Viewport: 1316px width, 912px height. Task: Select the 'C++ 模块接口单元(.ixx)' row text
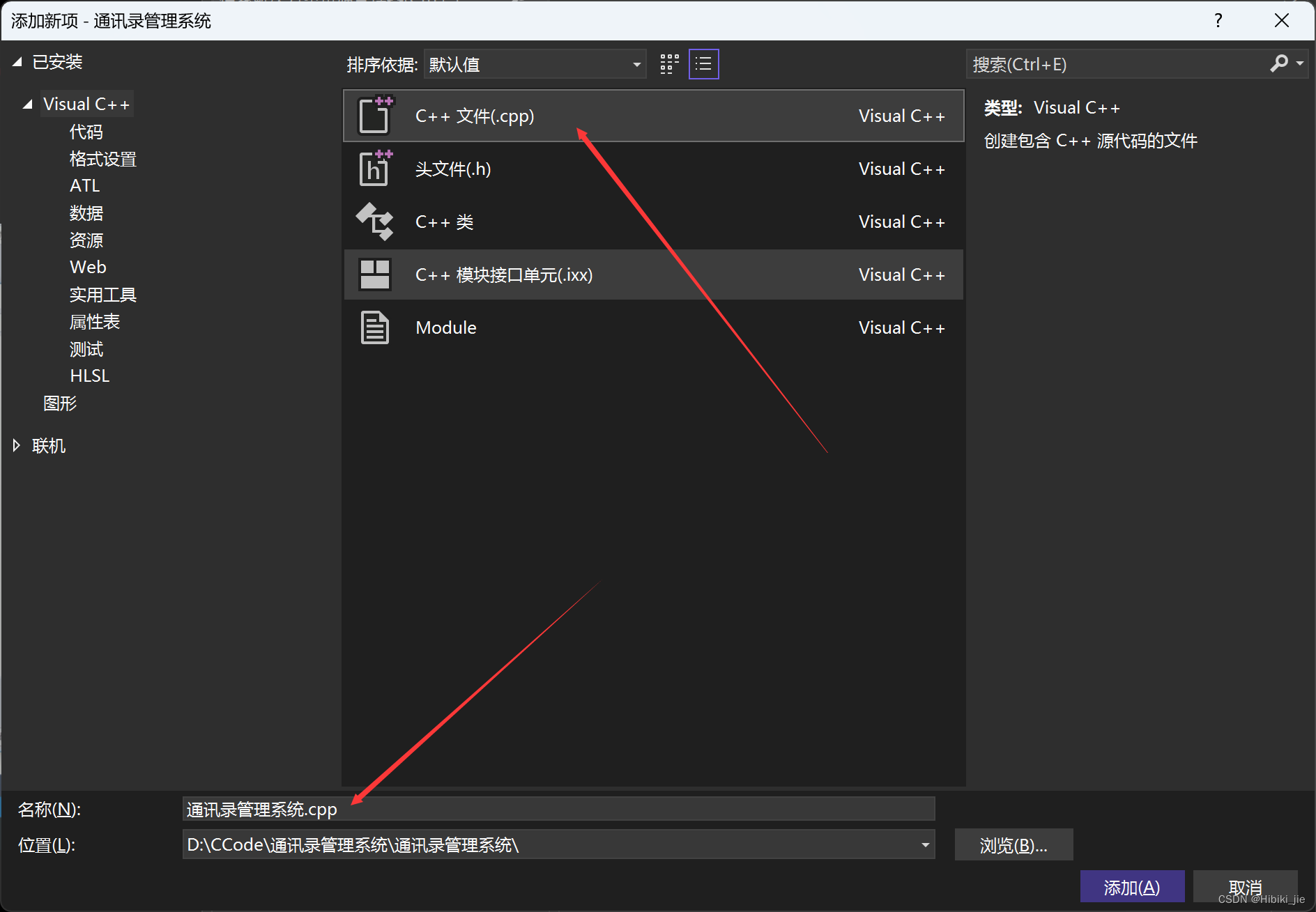pyautogui.click(x=504, y=275)
